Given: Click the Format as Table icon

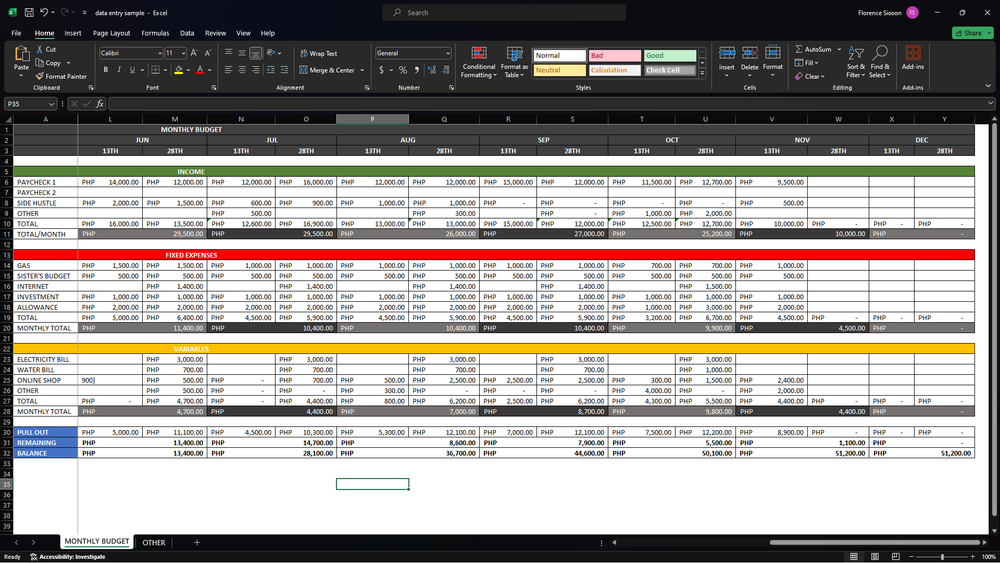Looking at the screenshot, I should (x=514, y=54).
